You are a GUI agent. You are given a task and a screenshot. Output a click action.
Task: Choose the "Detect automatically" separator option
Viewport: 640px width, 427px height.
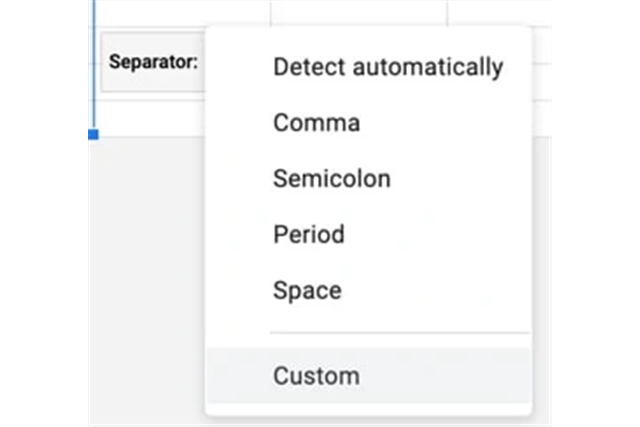tap(387, 68)
